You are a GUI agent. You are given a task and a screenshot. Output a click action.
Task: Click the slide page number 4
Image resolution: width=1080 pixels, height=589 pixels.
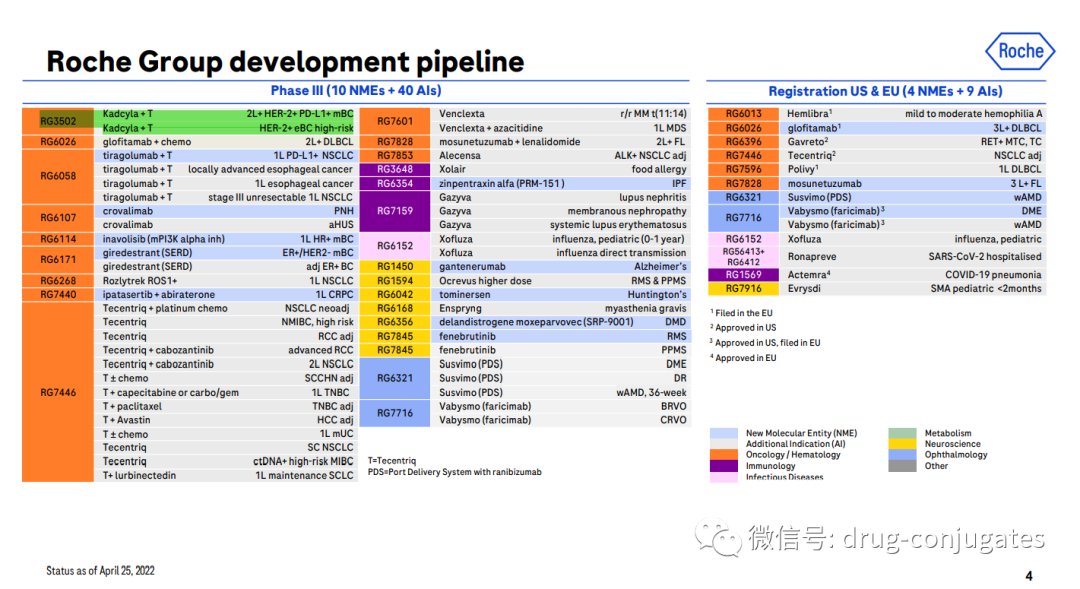coord(1029,576)
